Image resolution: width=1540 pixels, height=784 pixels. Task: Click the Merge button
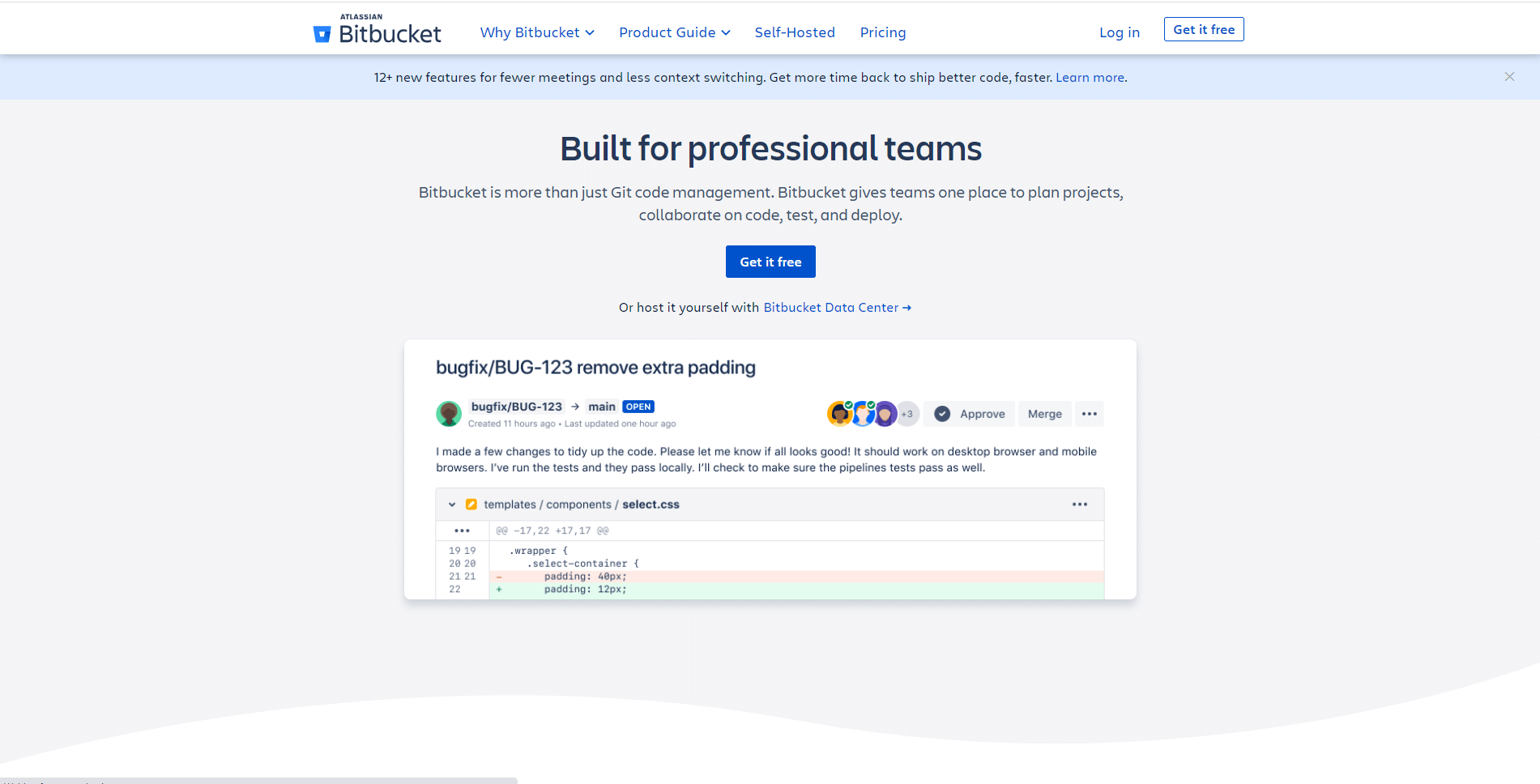pyautogui.click(x=1045, y=414)
